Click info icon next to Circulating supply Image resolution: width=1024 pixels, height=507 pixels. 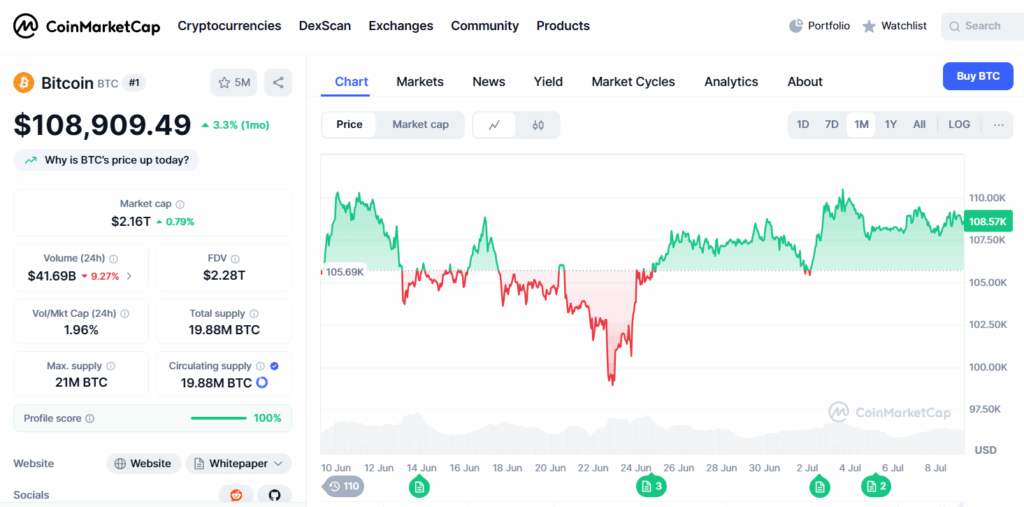(261, 366)
